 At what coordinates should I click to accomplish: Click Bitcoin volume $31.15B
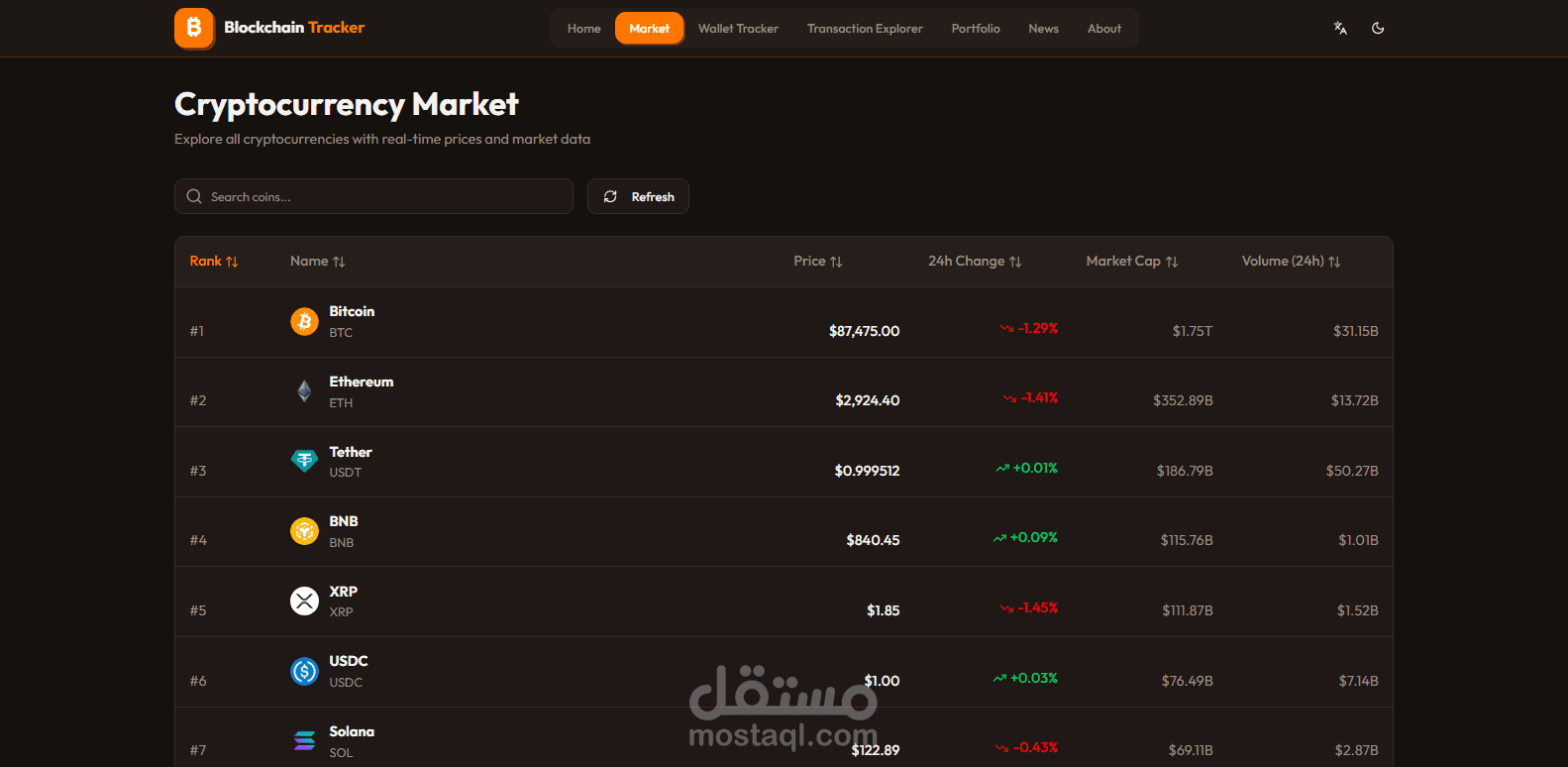point(1356,331)
